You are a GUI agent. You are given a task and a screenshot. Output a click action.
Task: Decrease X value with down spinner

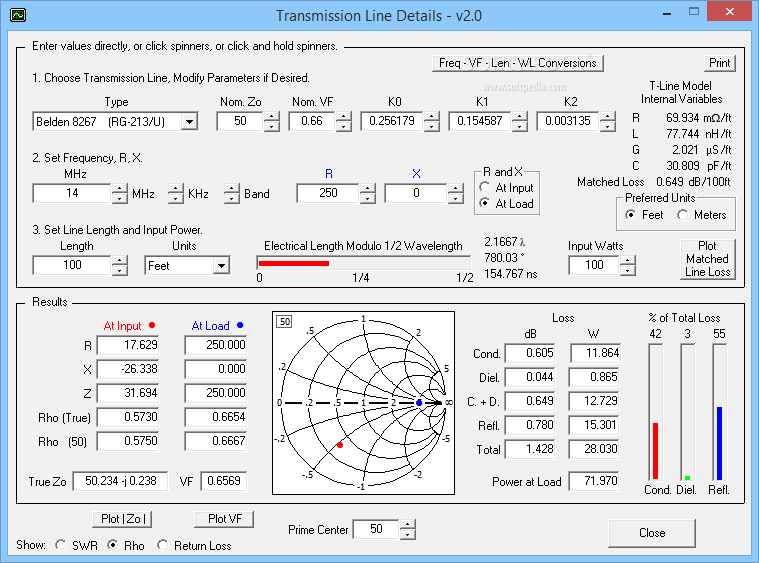tap(455, 199)
